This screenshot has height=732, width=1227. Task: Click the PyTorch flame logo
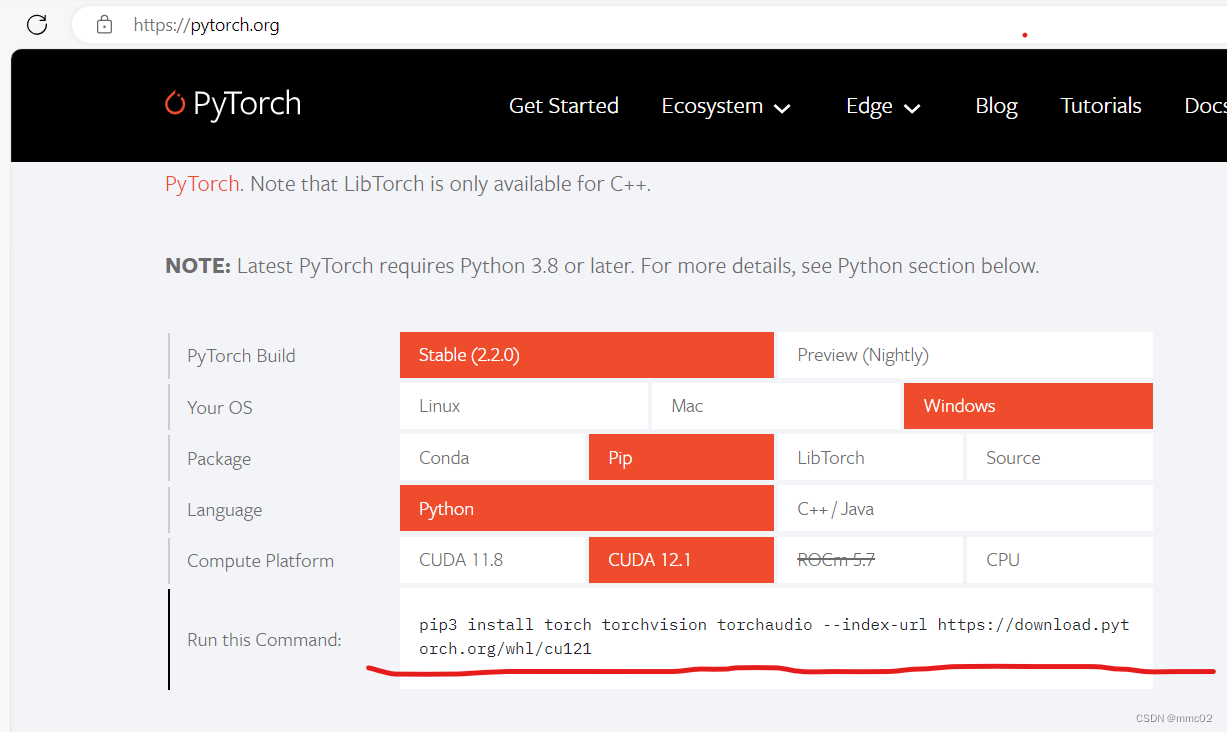[176, 104]
